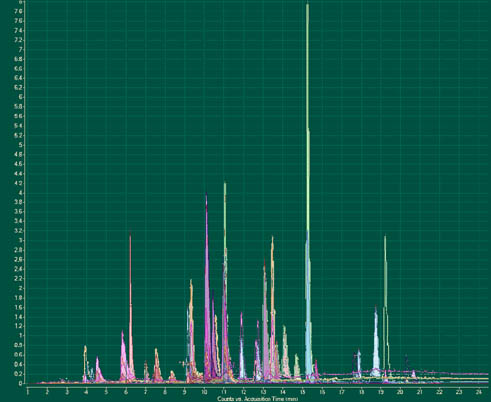This screenshot has width=491, height=402.
Task: Click the white-purple peak near 12 minutes
Action: point(242,347)
